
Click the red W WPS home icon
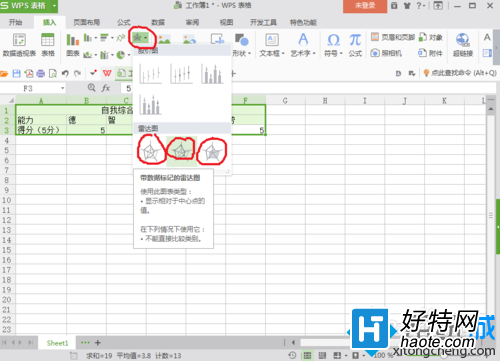107,73
